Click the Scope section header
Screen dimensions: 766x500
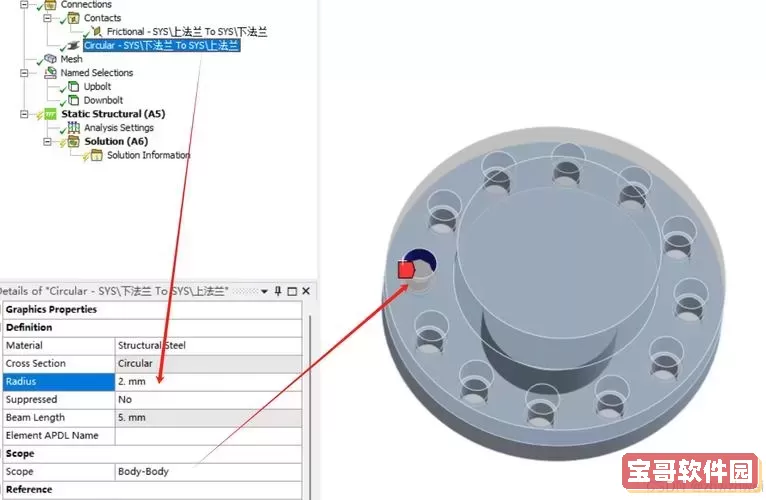tap(152, 454)
